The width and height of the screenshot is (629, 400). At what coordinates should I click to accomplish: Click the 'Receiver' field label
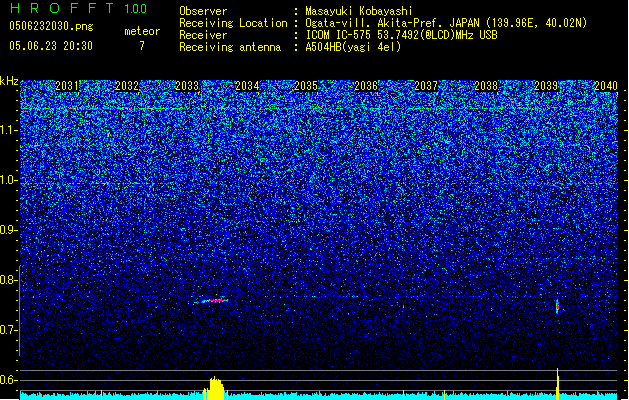(x=203, y=35)
